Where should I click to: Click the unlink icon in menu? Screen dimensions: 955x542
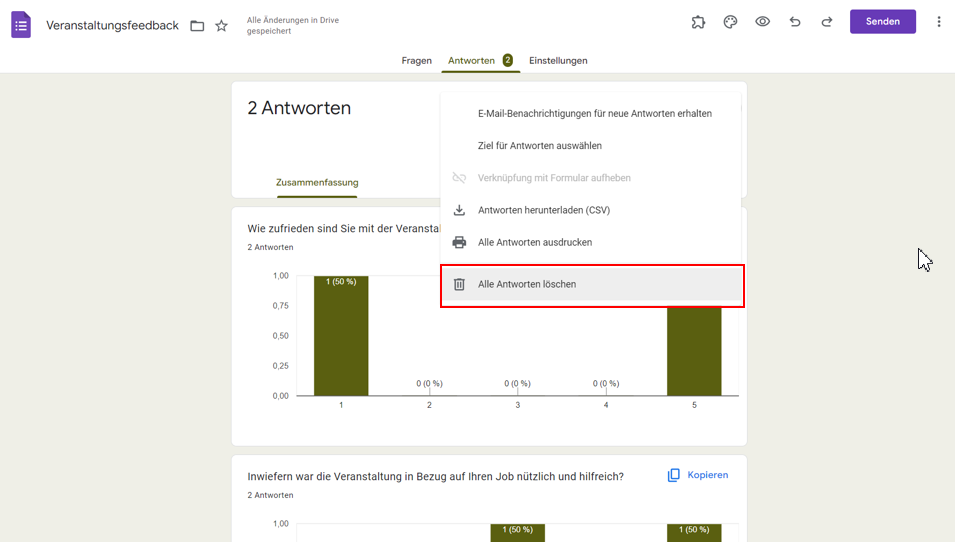459,178
